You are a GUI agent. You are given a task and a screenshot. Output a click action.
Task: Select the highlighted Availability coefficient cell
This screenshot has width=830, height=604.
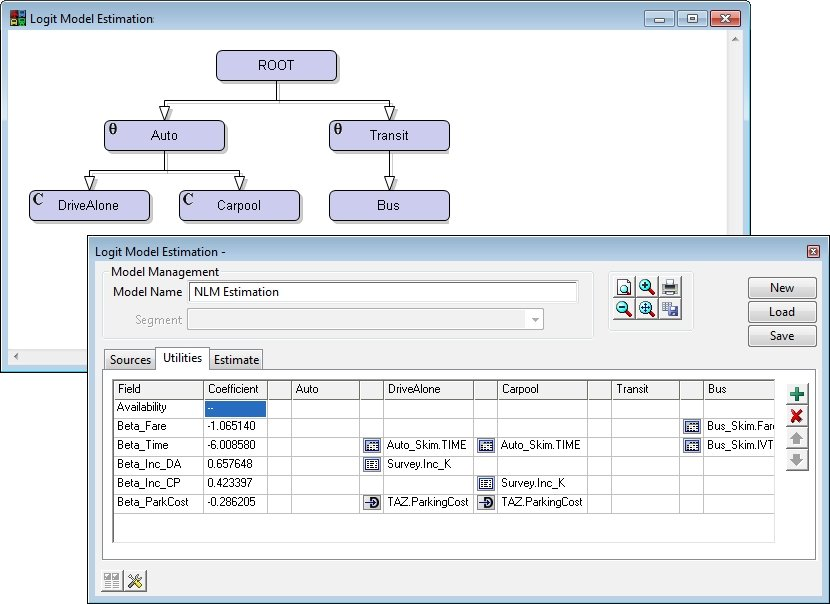pos(235,408)
